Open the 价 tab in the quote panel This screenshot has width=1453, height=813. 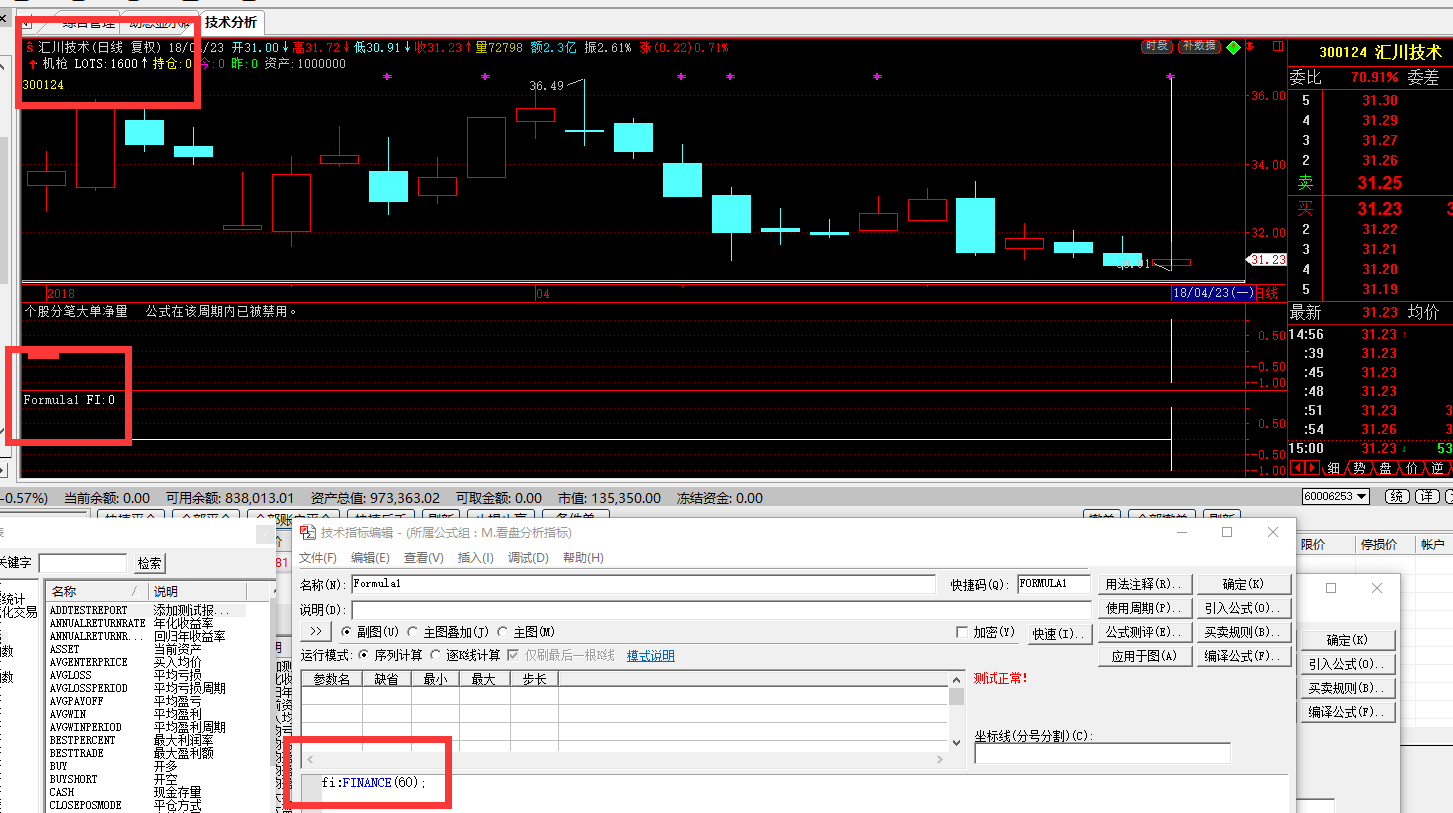coord(1412,468)
